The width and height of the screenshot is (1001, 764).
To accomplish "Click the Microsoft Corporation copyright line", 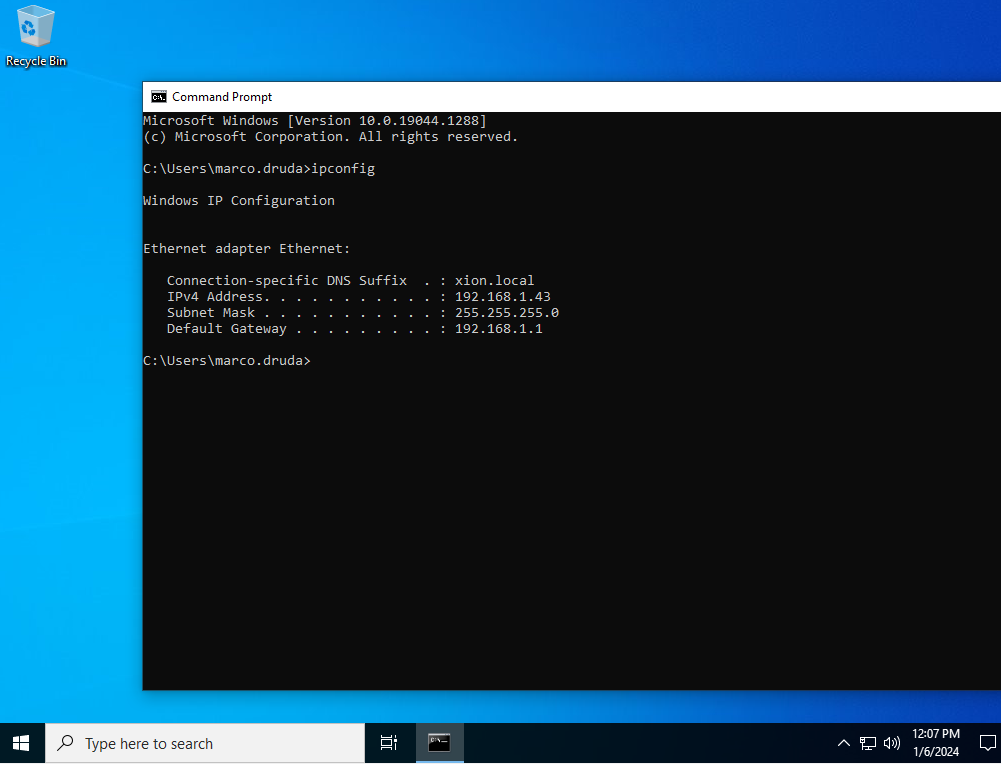I will 331,137.
